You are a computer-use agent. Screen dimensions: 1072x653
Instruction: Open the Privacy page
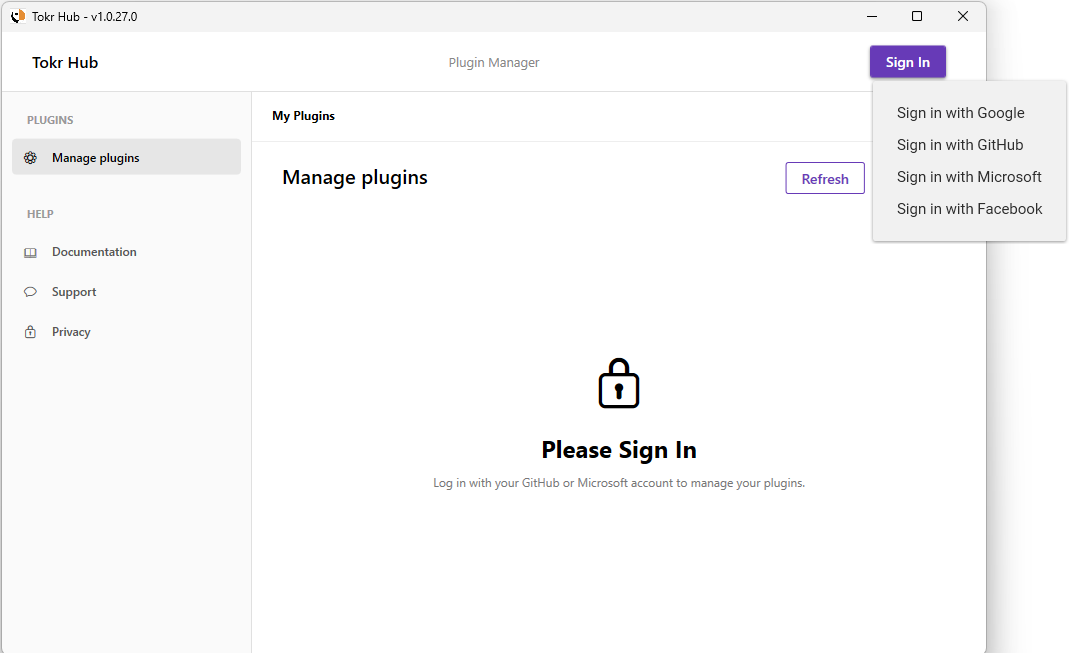[71, 331]
